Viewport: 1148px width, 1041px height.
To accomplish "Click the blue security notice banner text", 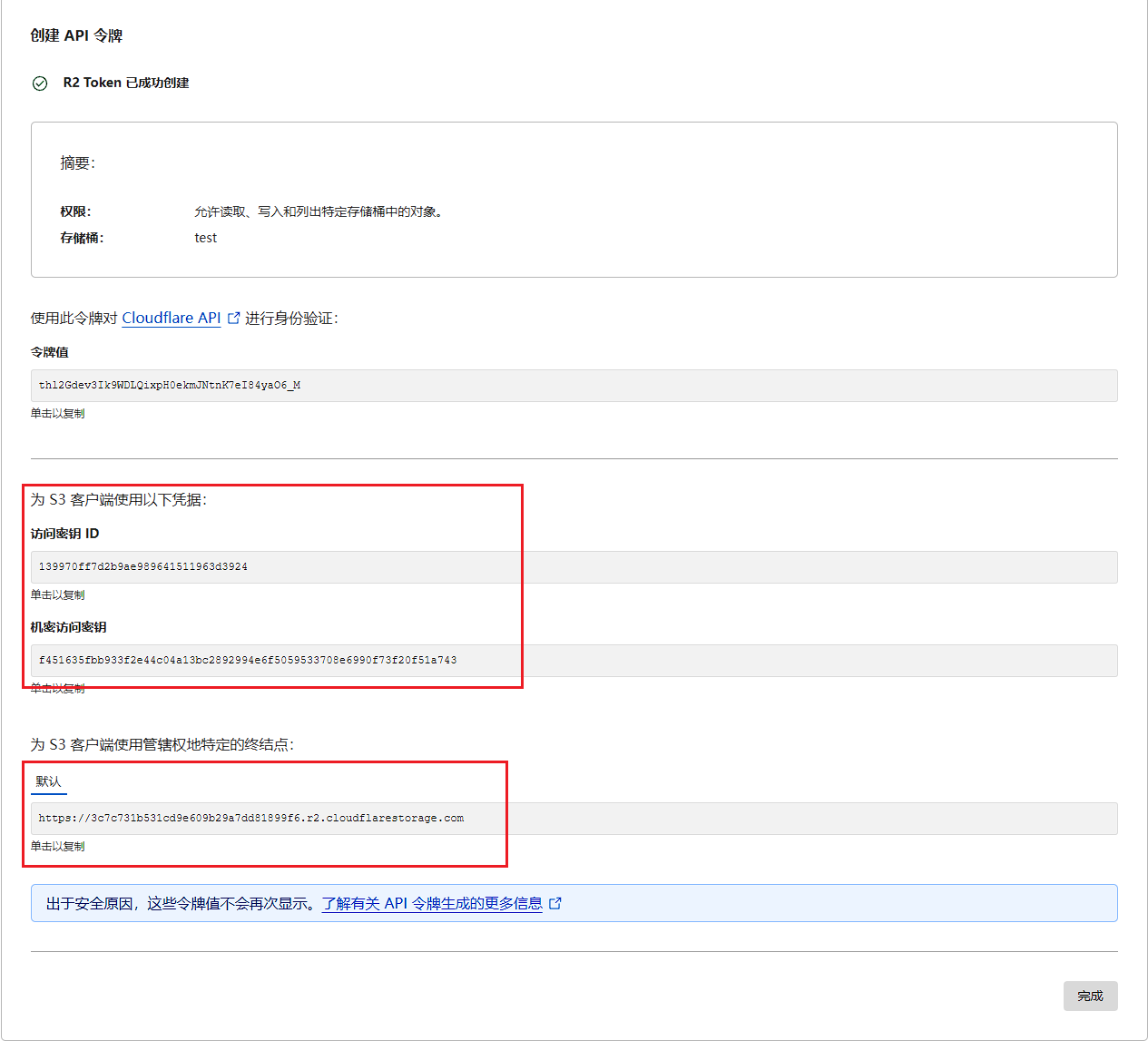I will pyautogui.click(x=182, y=903).
